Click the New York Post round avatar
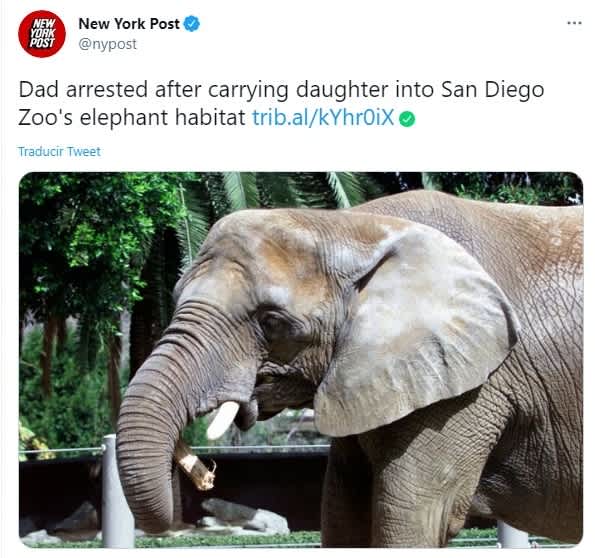Screen dimensions: 595x558 42,34
